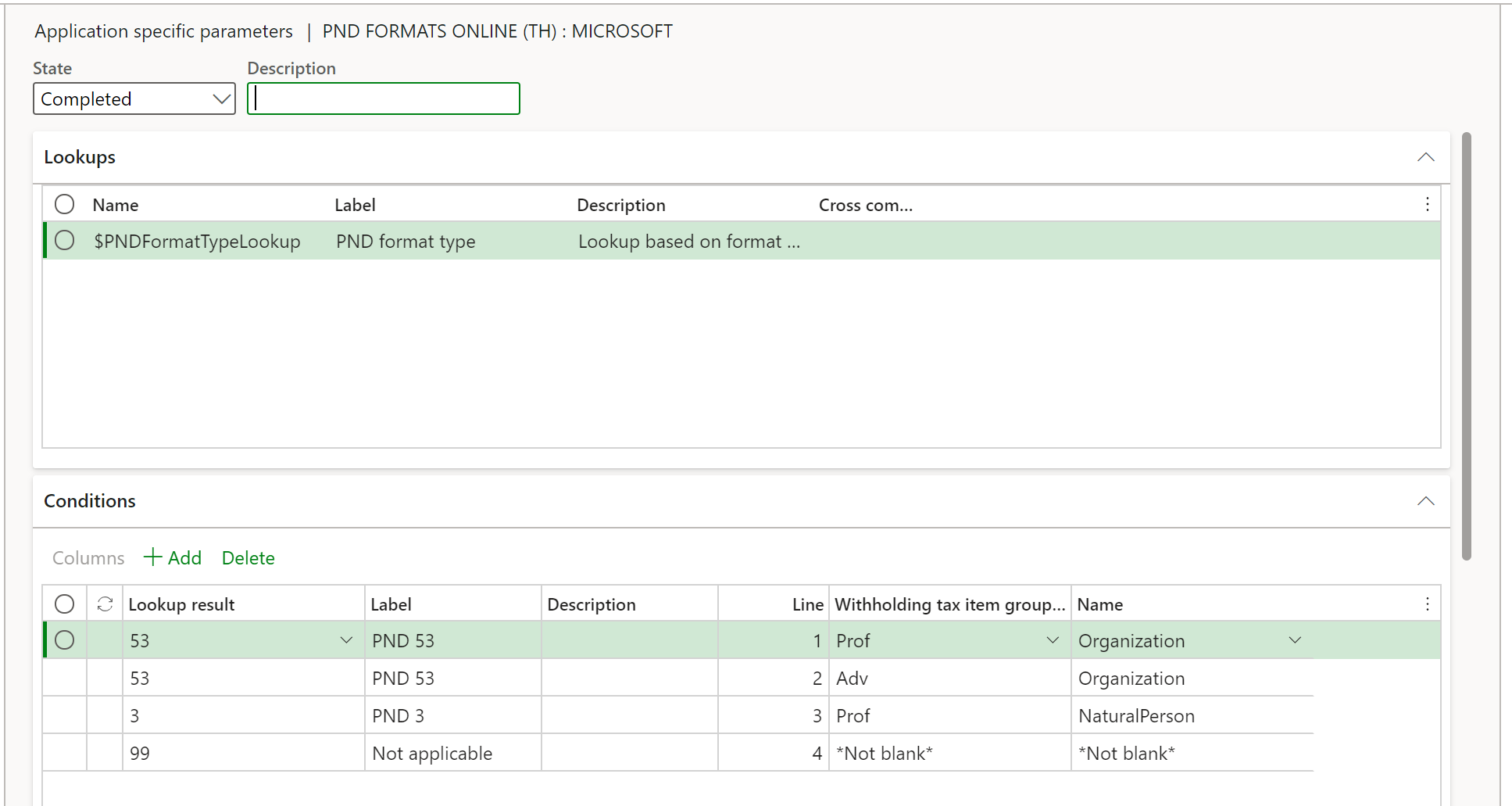
Task: Click 'PND format type' label cell
Action: pyautogui.click(x=406, y=242)
